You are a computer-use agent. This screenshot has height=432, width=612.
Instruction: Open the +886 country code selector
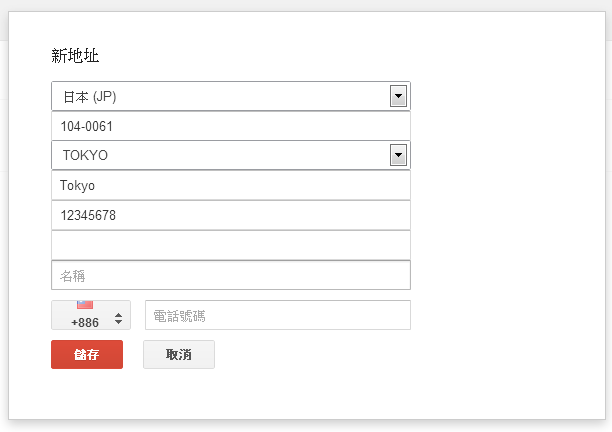click(91, 315)
